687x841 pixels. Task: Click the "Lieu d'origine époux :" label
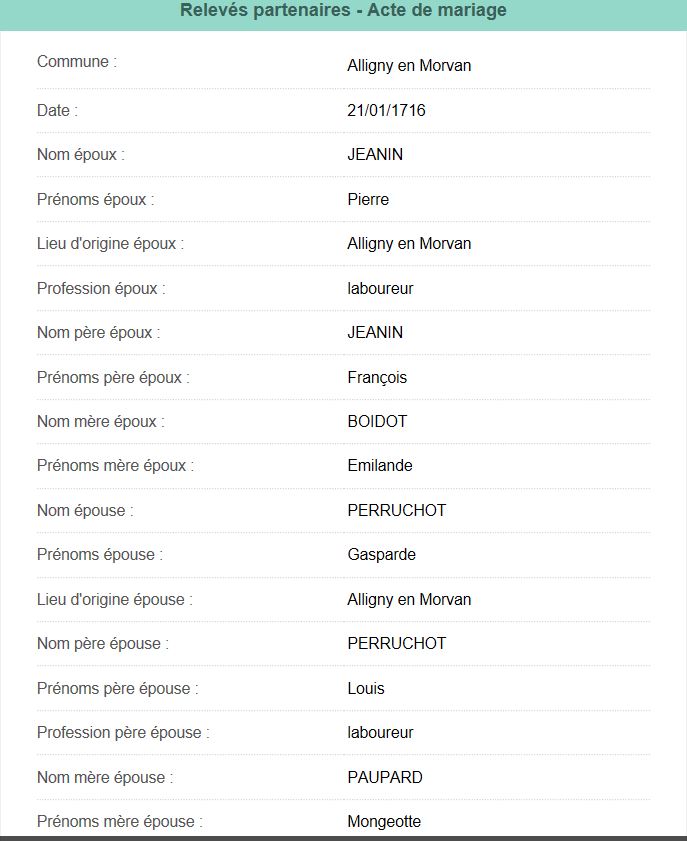coord(110,244)
